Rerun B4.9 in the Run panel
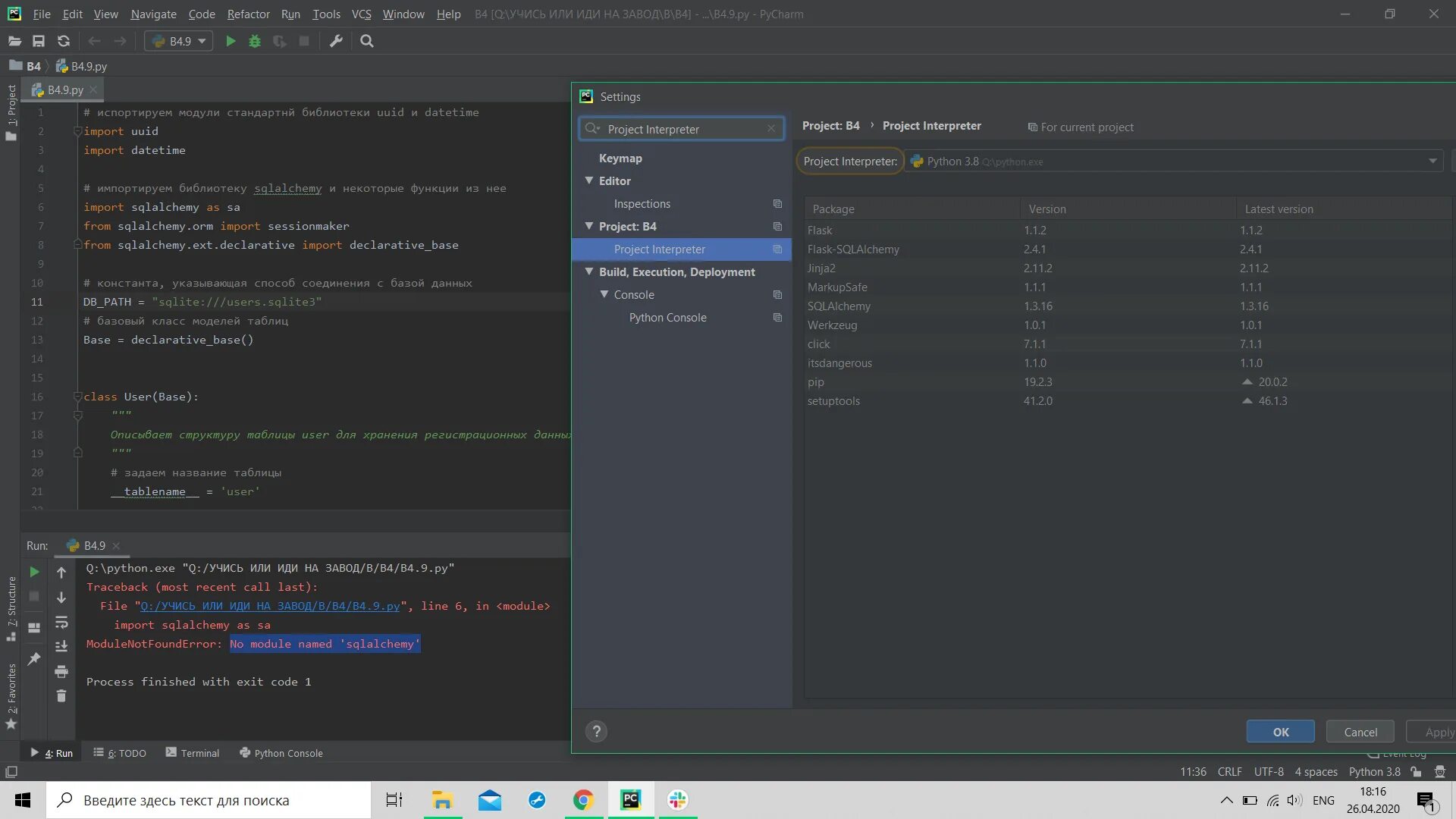Image resolution: width=1456 pixels, height=819 pixels. point(34,572)
